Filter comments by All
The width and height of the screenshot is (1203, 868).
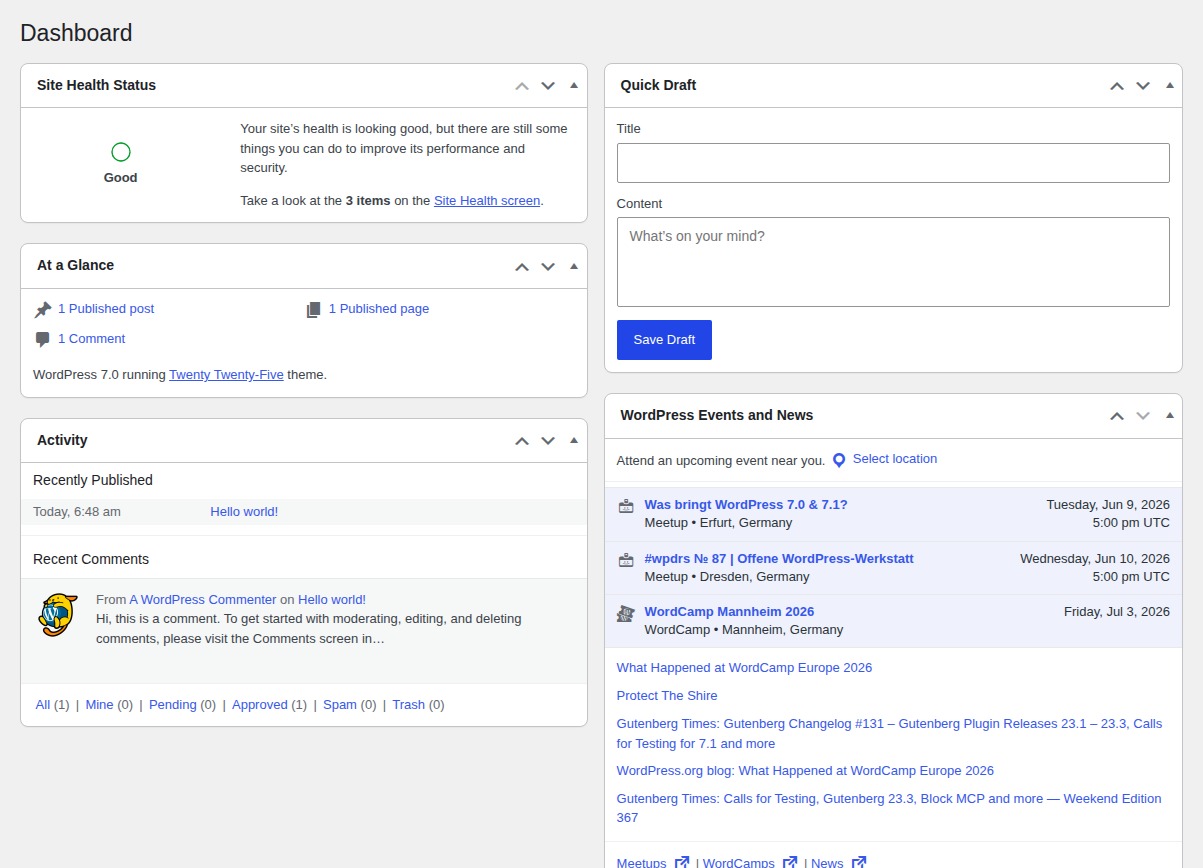click(x=43, y=705)
